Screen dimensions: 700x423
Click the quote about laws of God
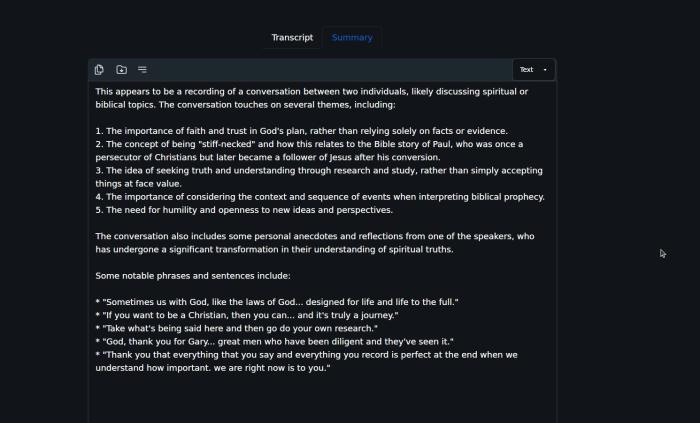click(x=277, y=302)
